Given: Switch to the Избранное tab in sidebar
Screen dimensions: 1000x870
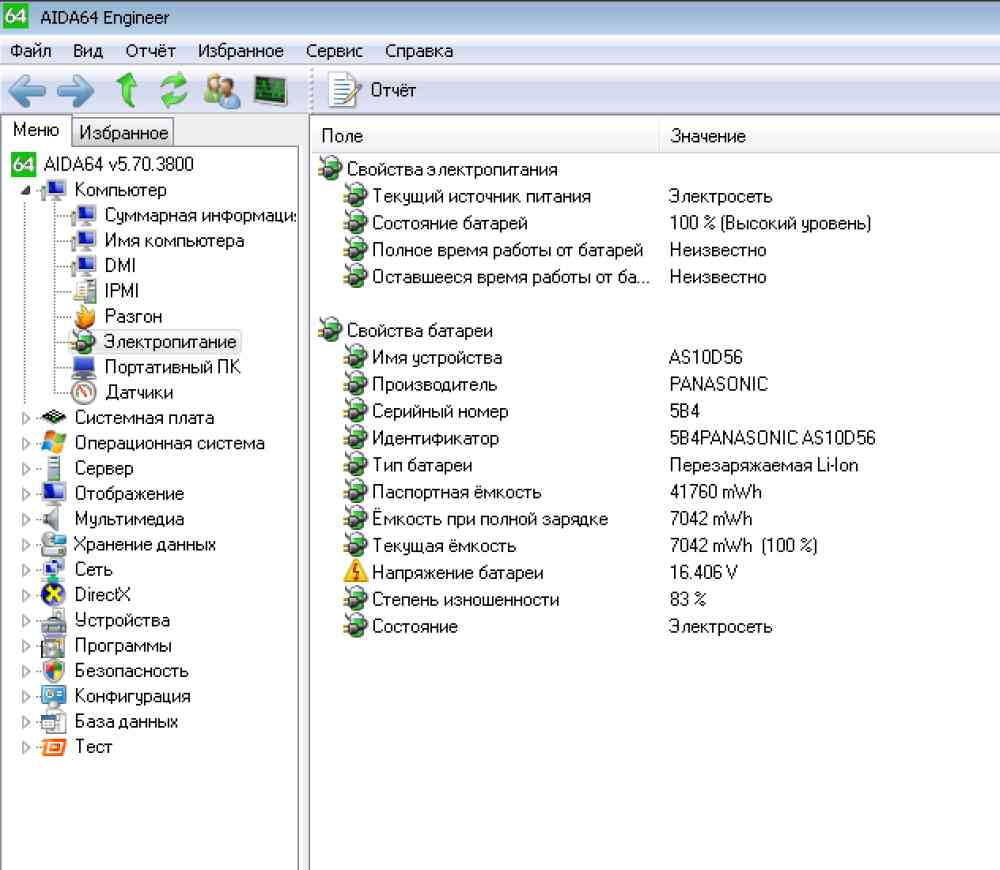Looking at the screenshot, I should pyautogui.click(x=123, y=132).
